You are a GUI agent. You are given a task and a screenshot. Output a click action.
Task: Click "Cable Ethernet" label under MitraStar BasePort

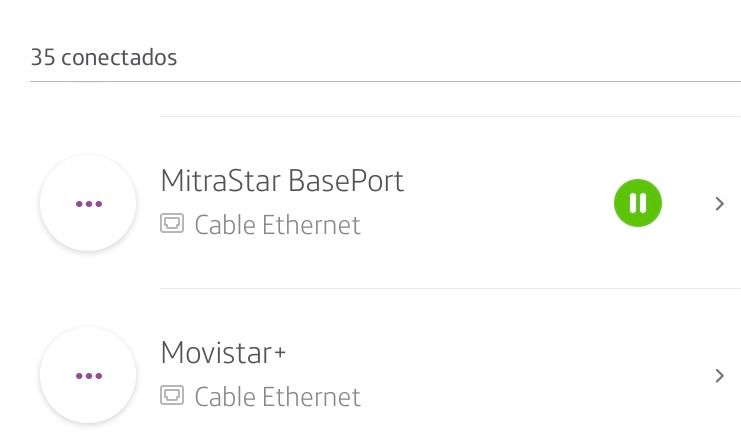277,225
